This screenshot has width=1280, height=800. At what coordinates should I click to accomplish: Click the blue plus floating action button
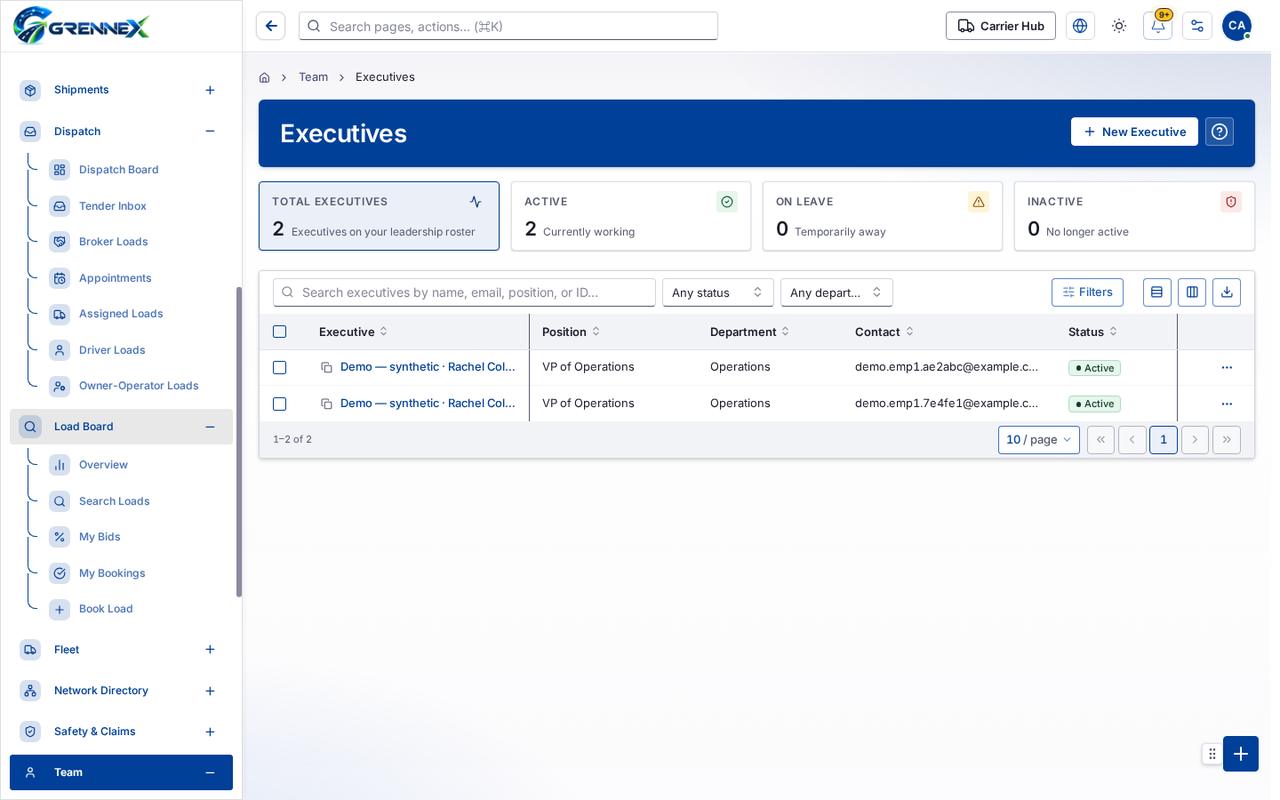1241,754
